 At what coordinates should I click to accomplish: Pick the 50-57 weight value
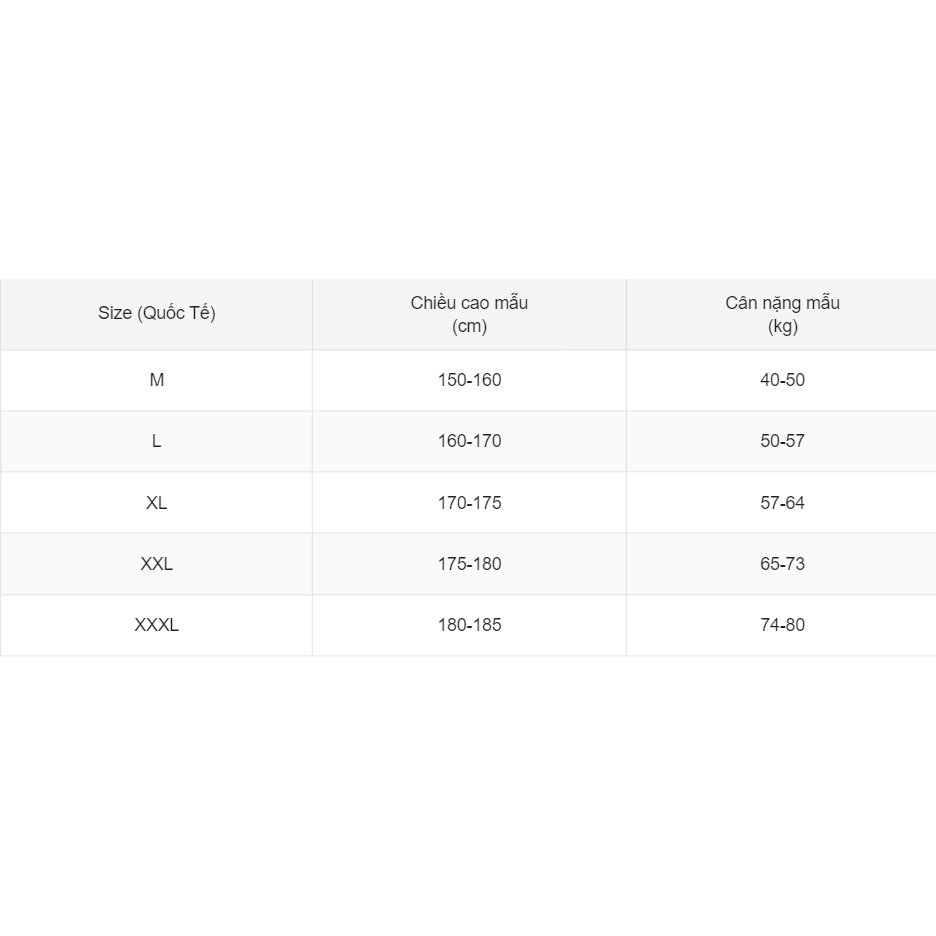pos(782,441)
